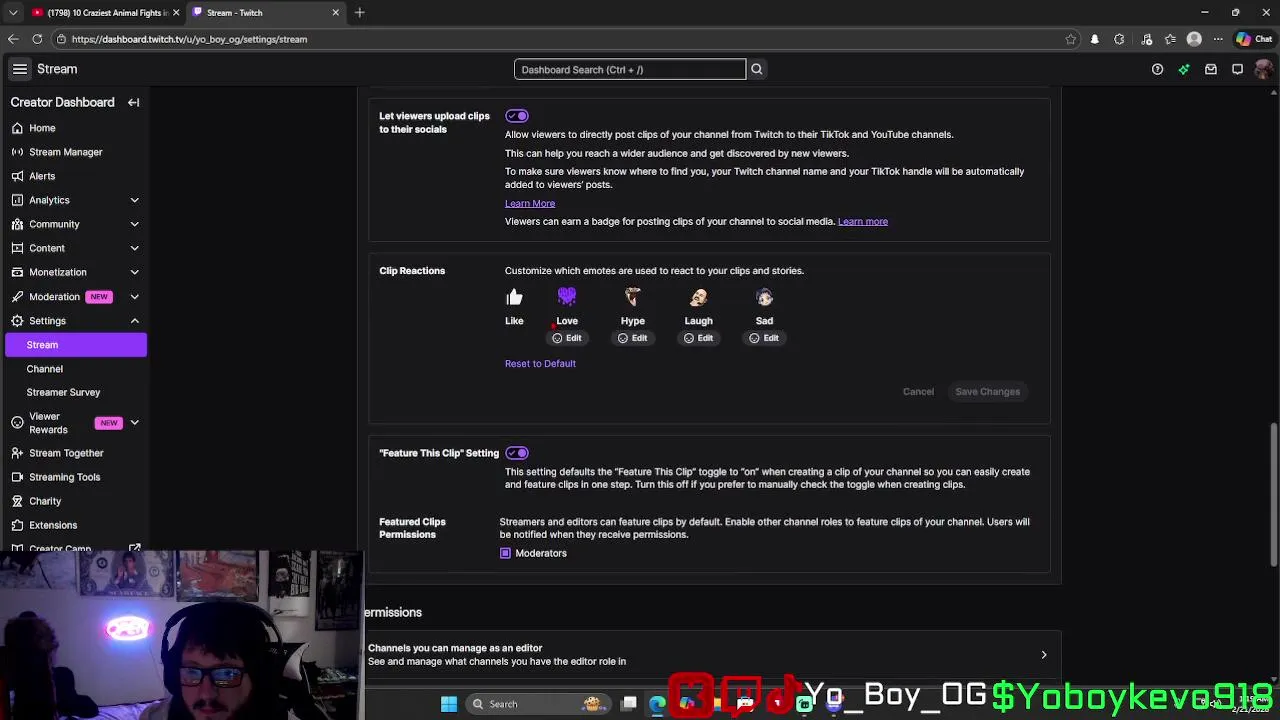Open the Copilot Chat button
This screenshot has height=720, width=1280.
pyautogui.click(x=1254, y=39)
